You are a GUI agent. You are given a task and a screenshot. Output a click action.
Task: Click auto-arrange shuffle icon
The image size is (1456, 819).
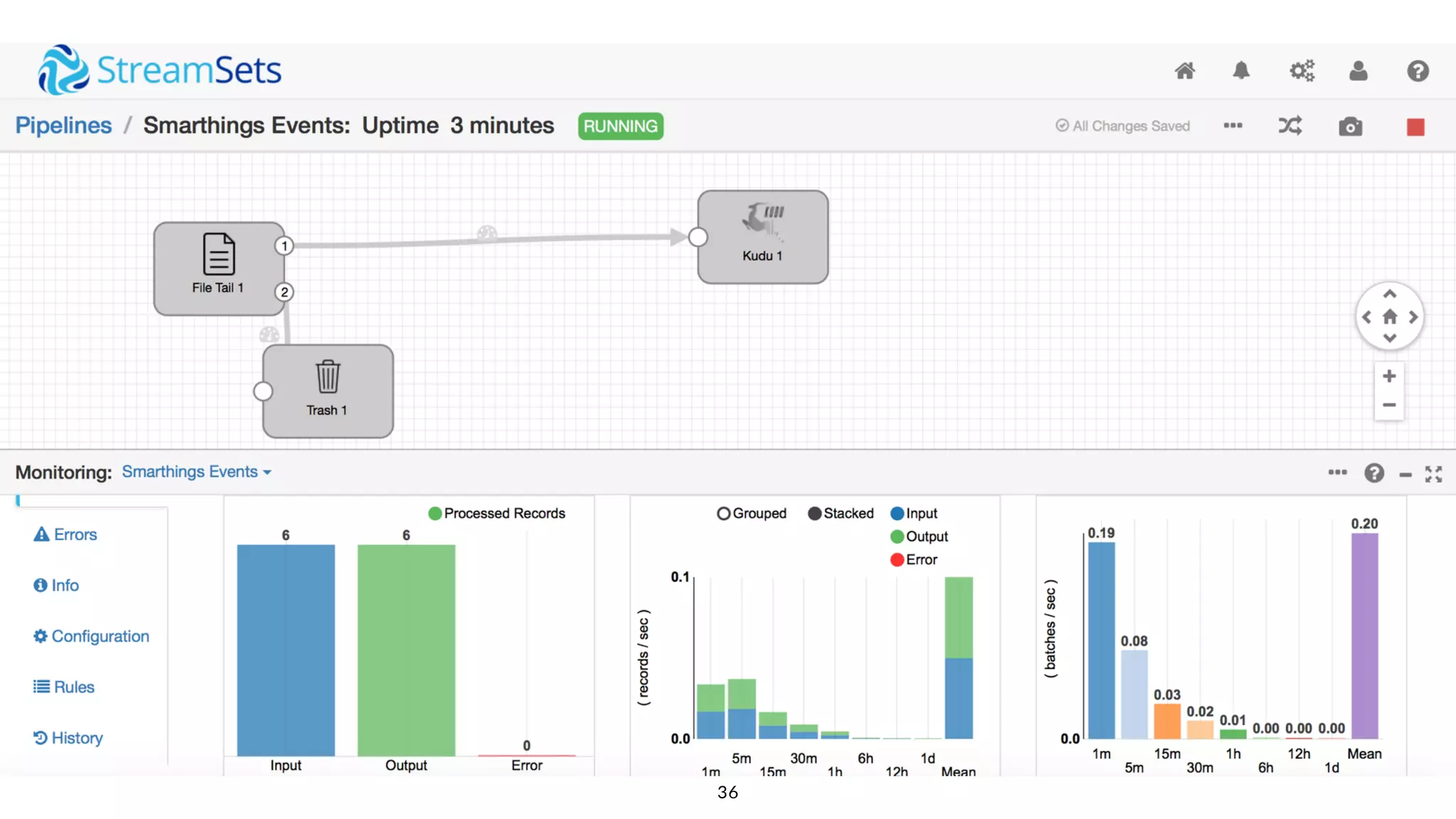coord(1290,126)
